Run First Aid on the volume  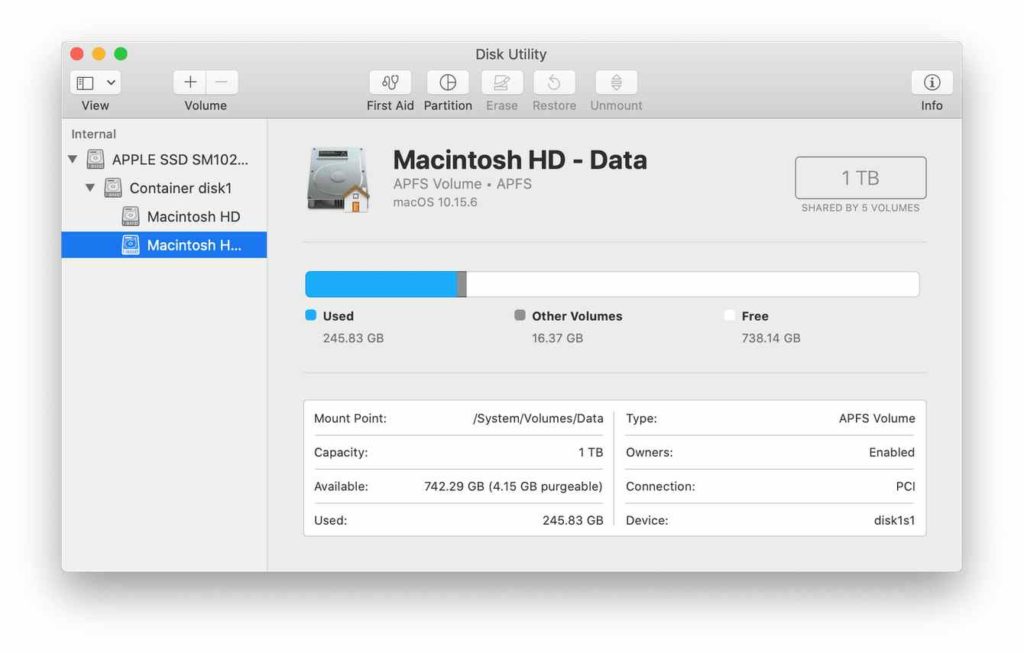[390, 83]
